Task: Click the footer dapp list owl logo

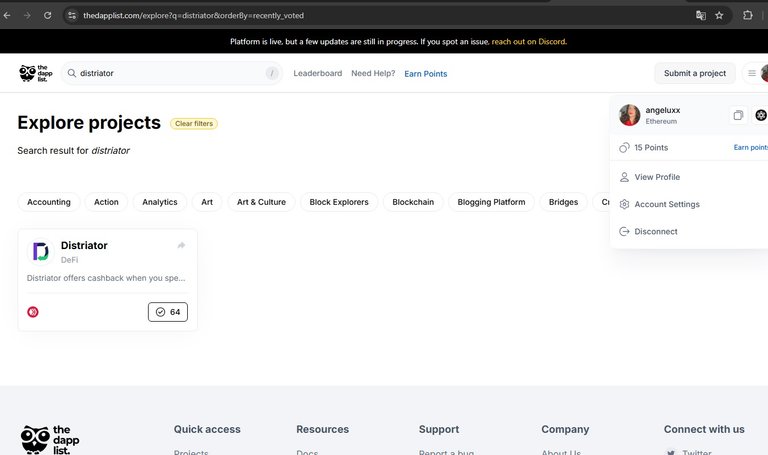Action: pos(49,439)
